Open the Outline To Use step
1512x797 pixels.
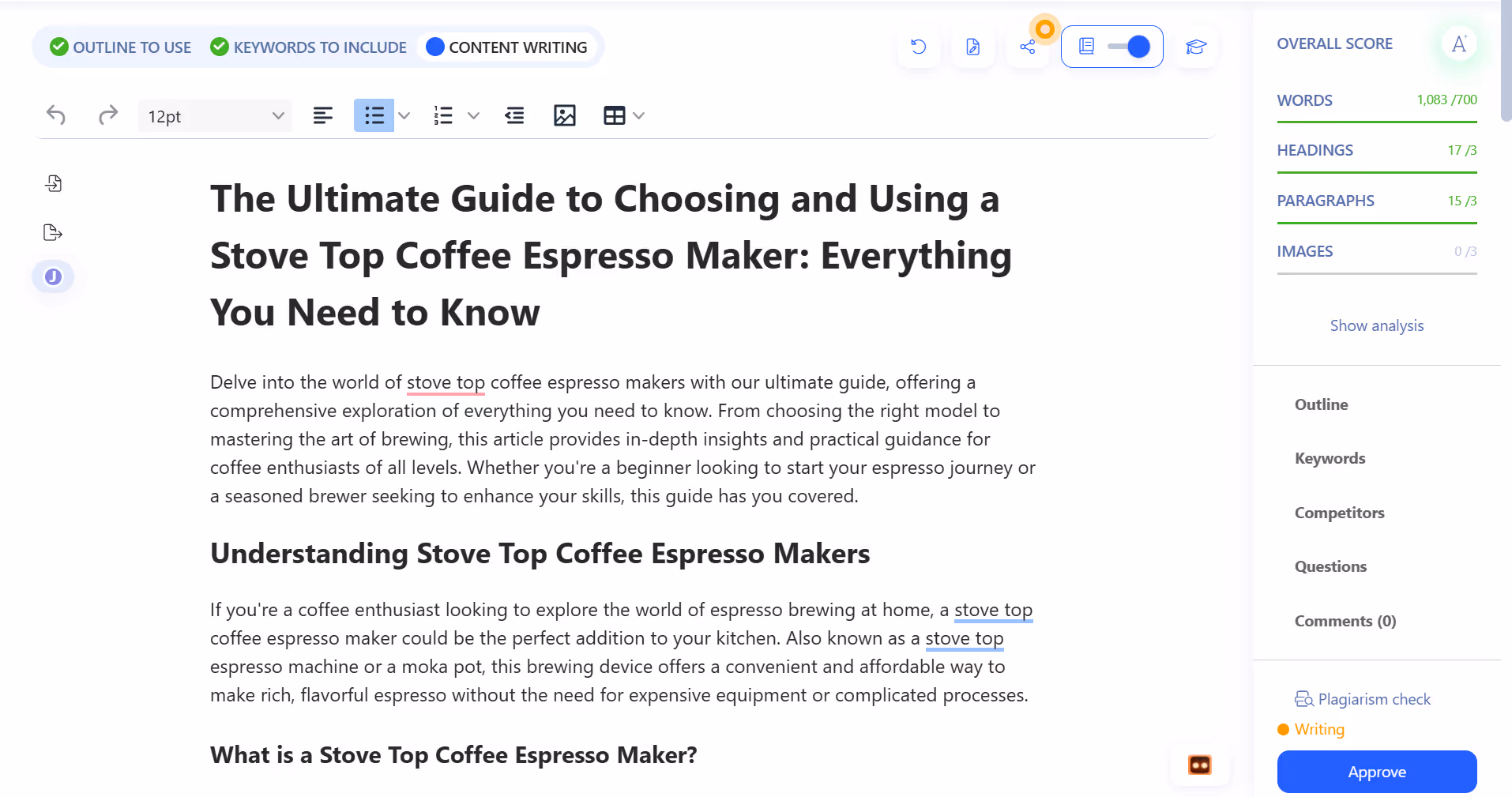pyautogui.click(x=120, y=47)
